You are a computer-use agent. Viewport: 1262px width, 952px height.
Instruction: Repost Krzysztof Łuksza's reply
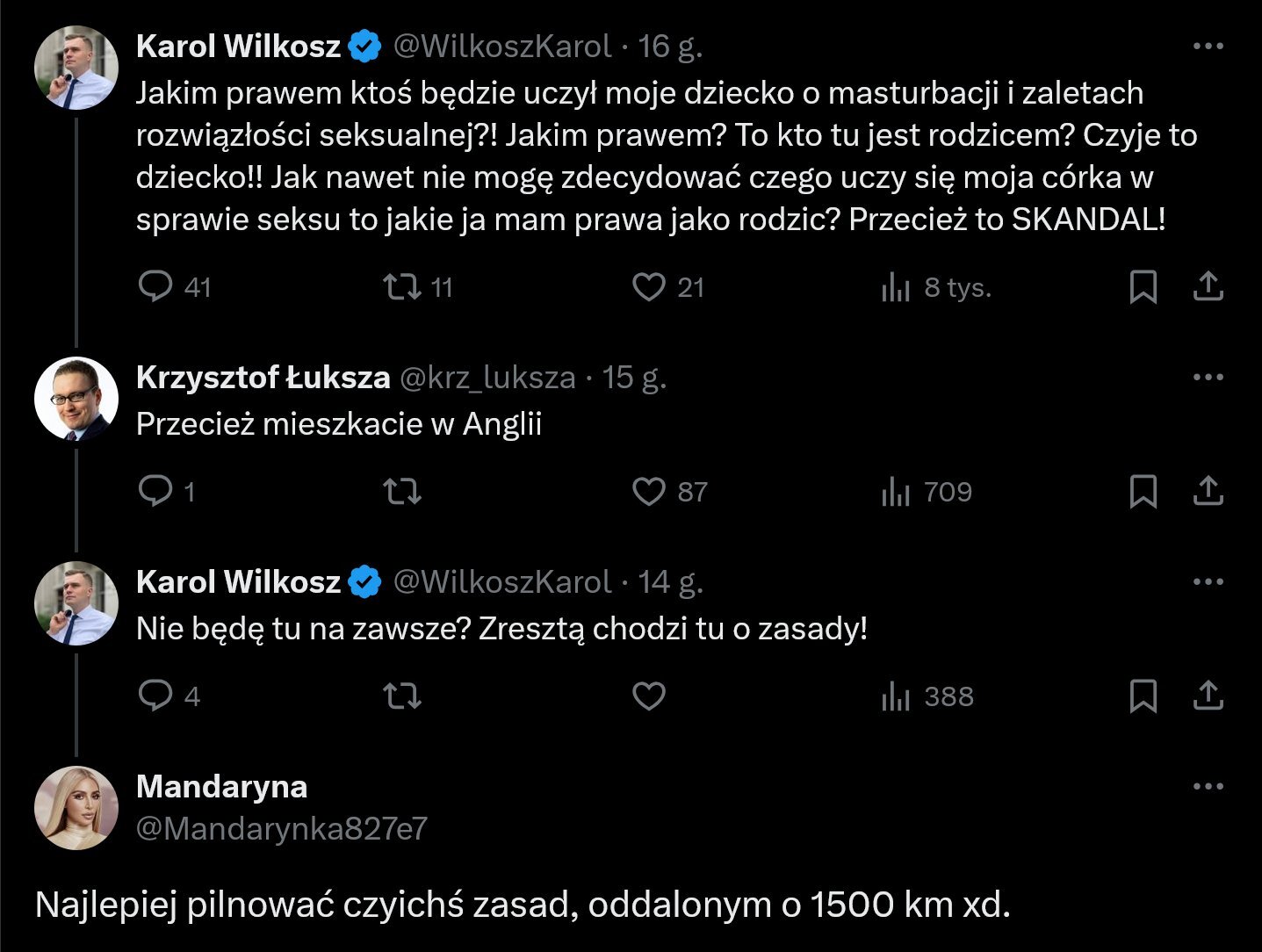(403, 492)
